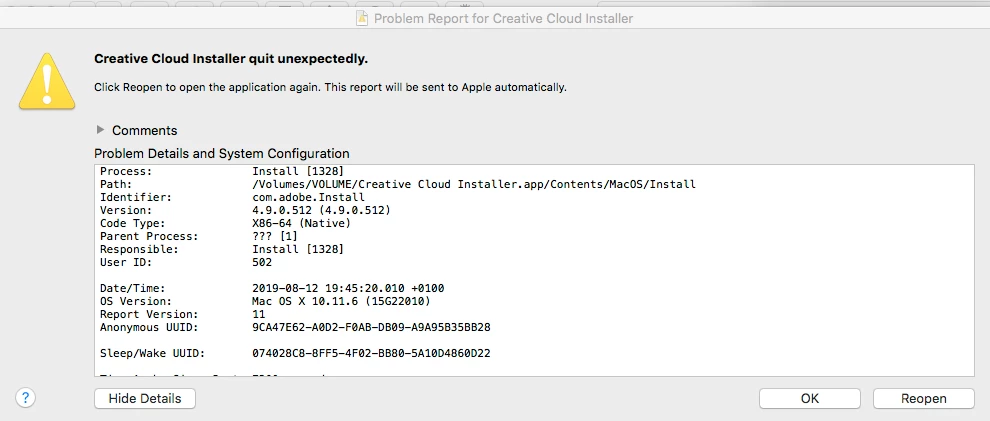Click the OK button

click(809, 398)
